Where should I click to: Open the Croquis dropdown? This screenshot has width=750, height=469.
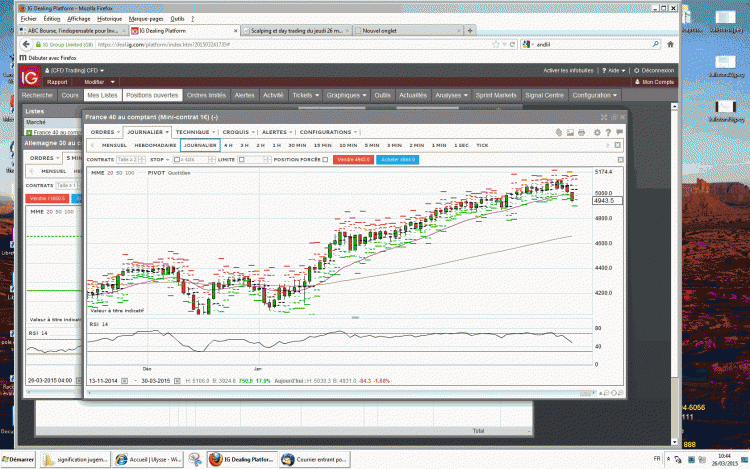pos(239,132)
